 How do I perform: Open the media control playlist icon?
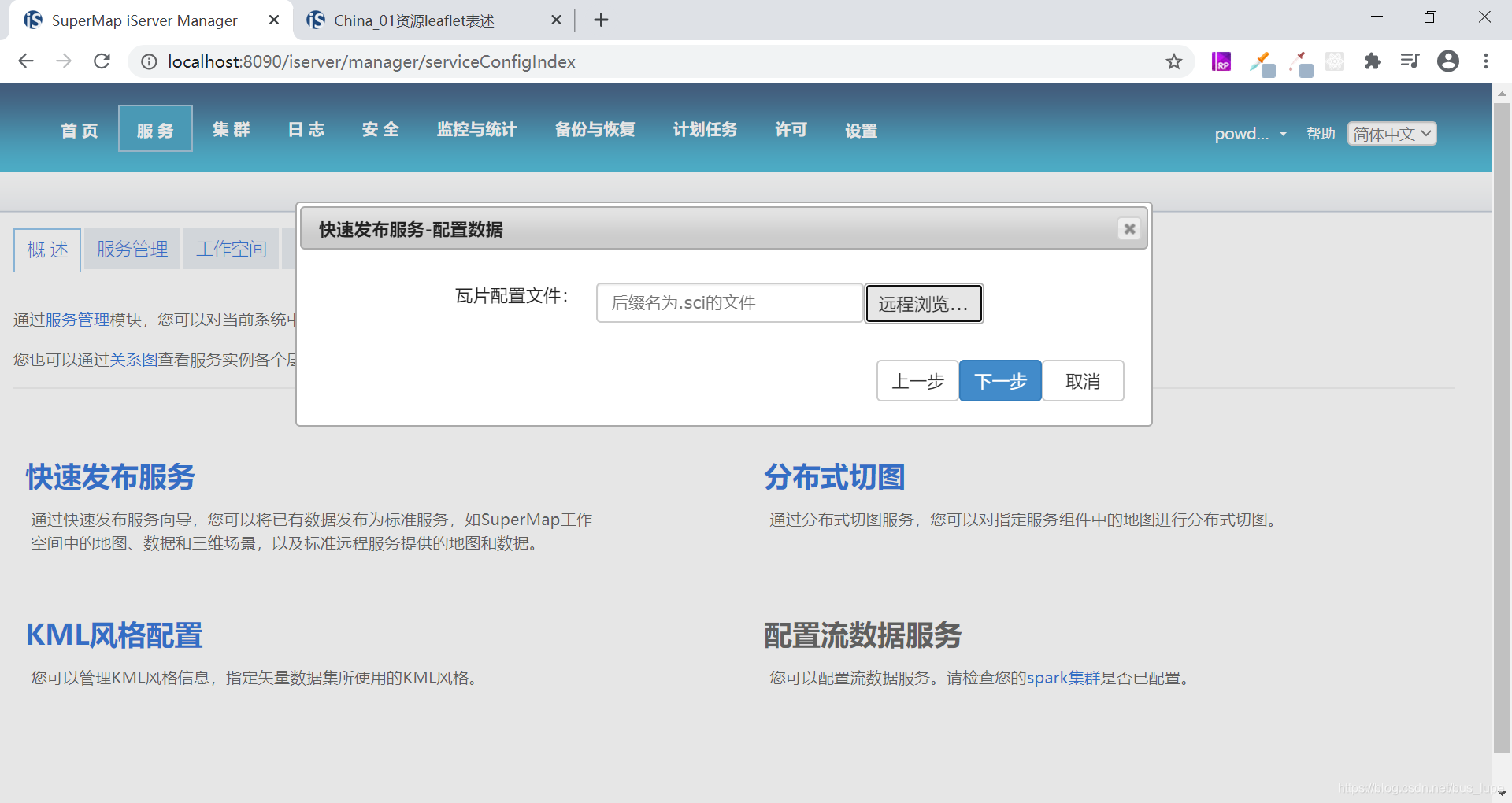pos(1410,61)
